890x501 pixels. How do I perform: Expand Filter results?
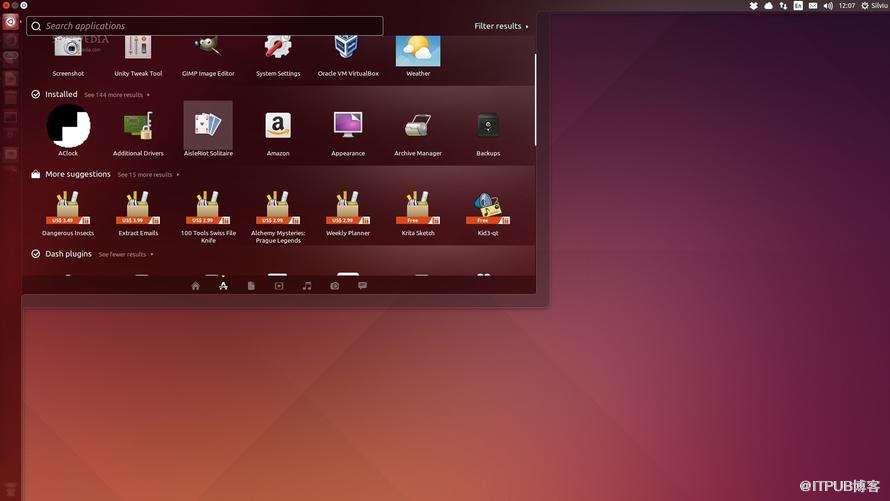(501, 26)
